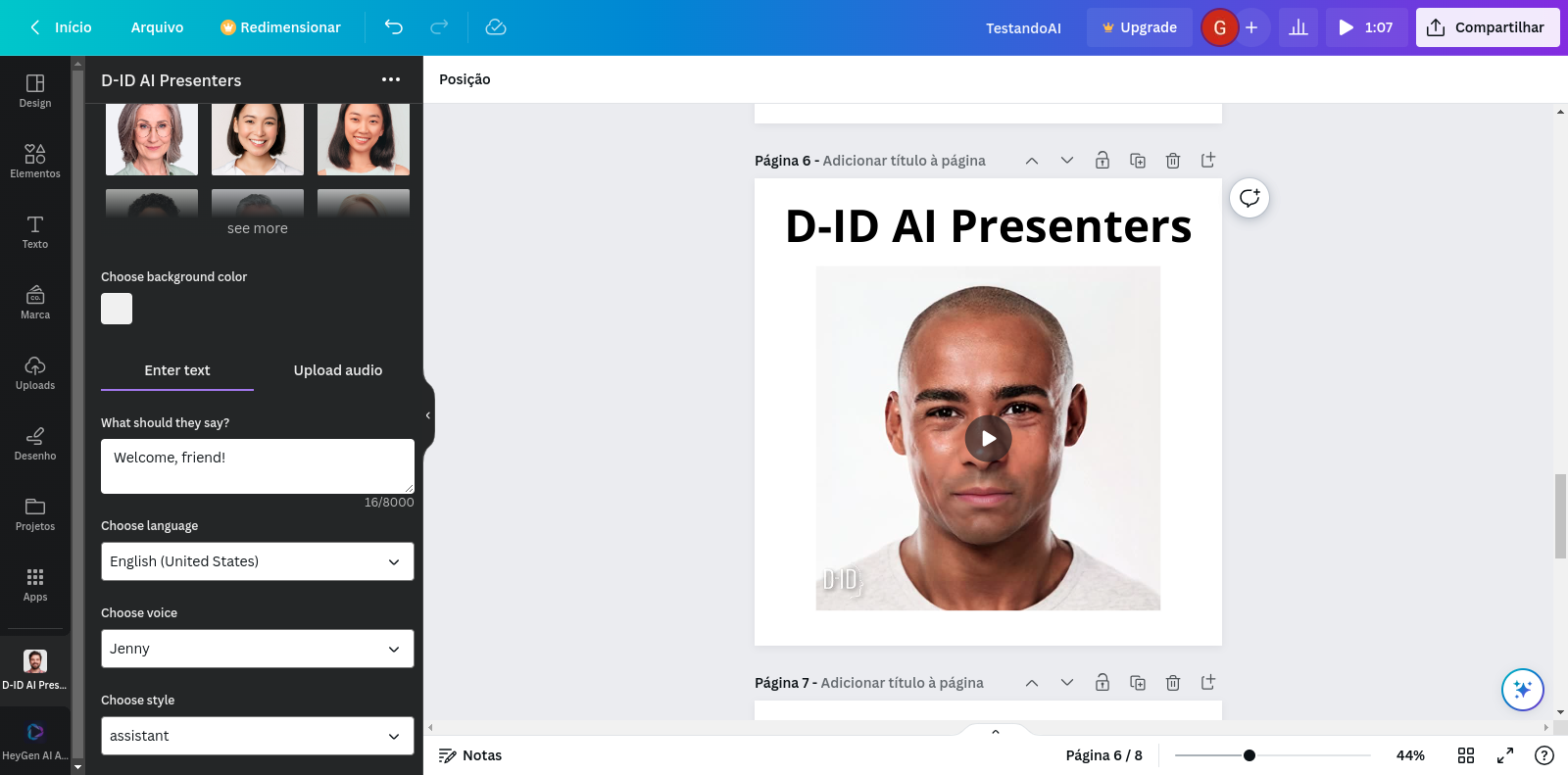The width and height of the screenshot is (1568, 775).
Task: Adjust the zoom slider handle
Action: [x=1249, y=755]
